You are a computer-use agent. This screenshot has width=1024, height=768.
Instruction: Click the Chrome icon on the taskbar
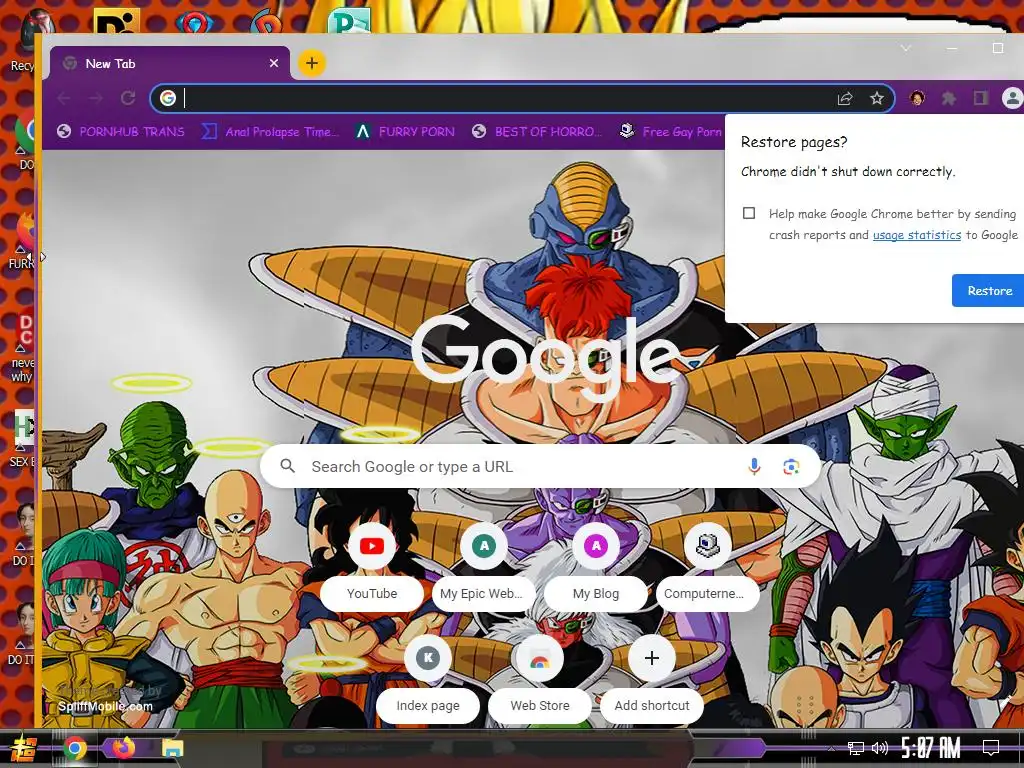[x=75, y=748]
